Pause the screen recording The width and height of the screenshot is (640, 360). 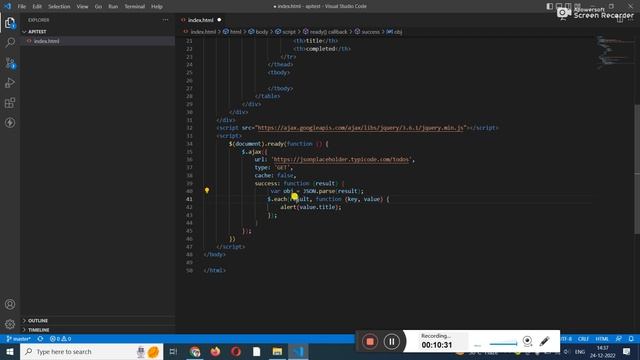391,341
